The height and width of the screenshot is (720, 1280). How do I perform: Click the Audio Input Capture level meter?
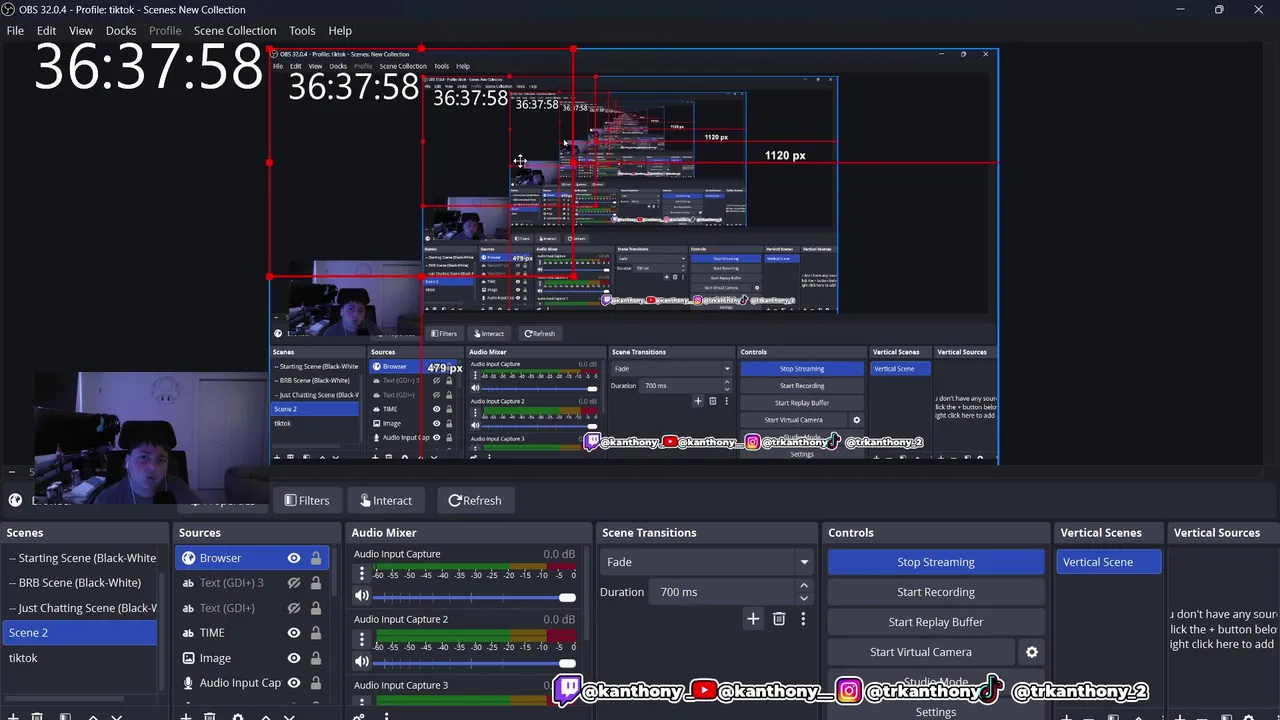point(475,567)
